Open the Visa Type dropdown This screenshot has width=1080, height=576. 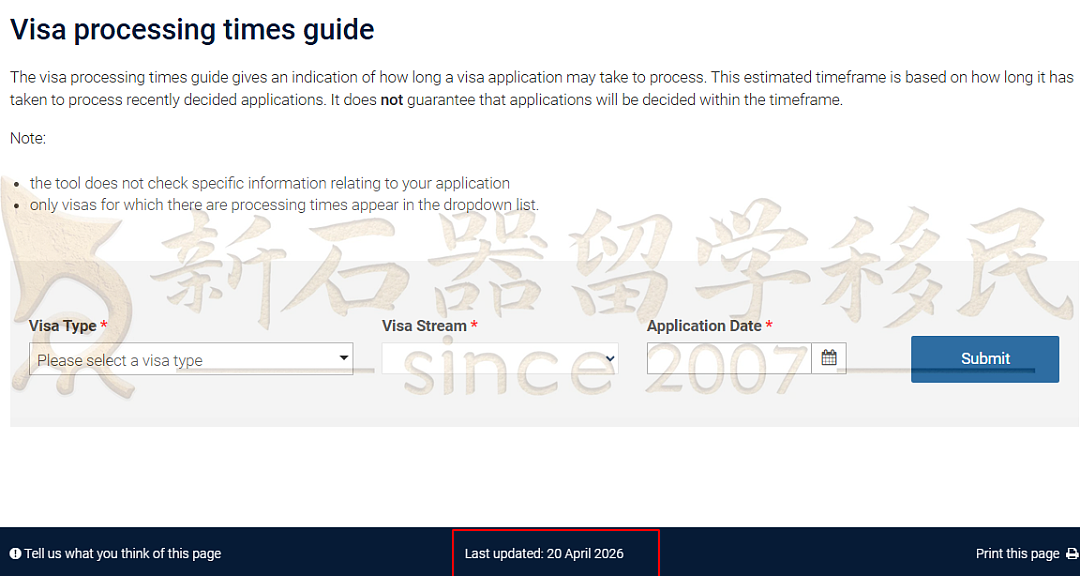pos(191,359)
